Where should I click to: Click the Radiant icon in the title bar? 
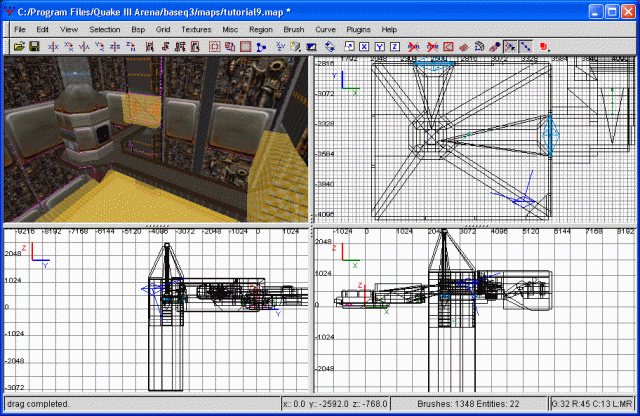tap(9, 11)
